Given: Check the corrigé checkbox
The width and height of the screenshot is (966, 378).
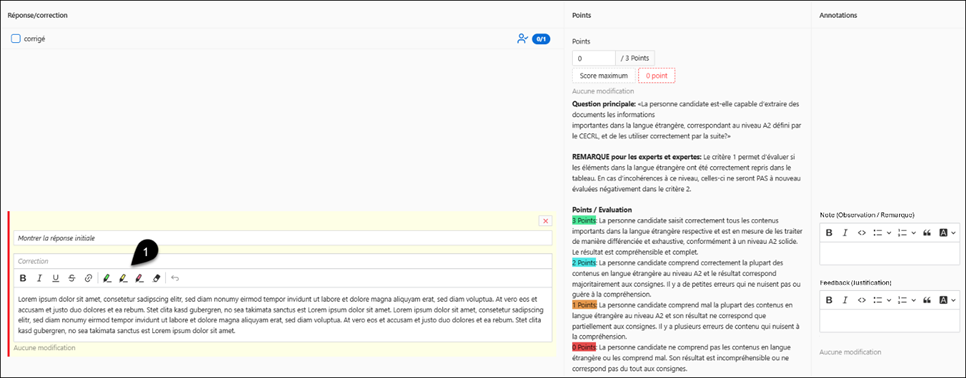Looking at the screenshot, I should point(16,39).
